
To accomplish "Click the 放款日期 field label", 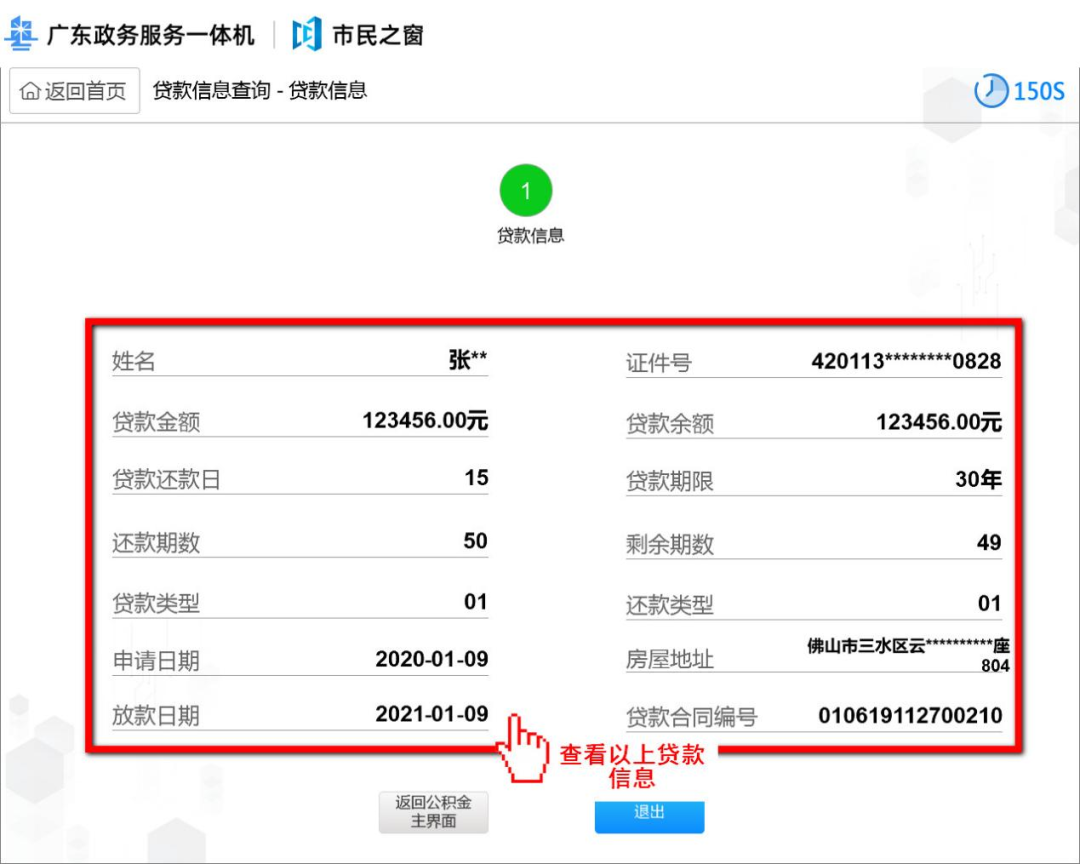I will click(156, 716).
